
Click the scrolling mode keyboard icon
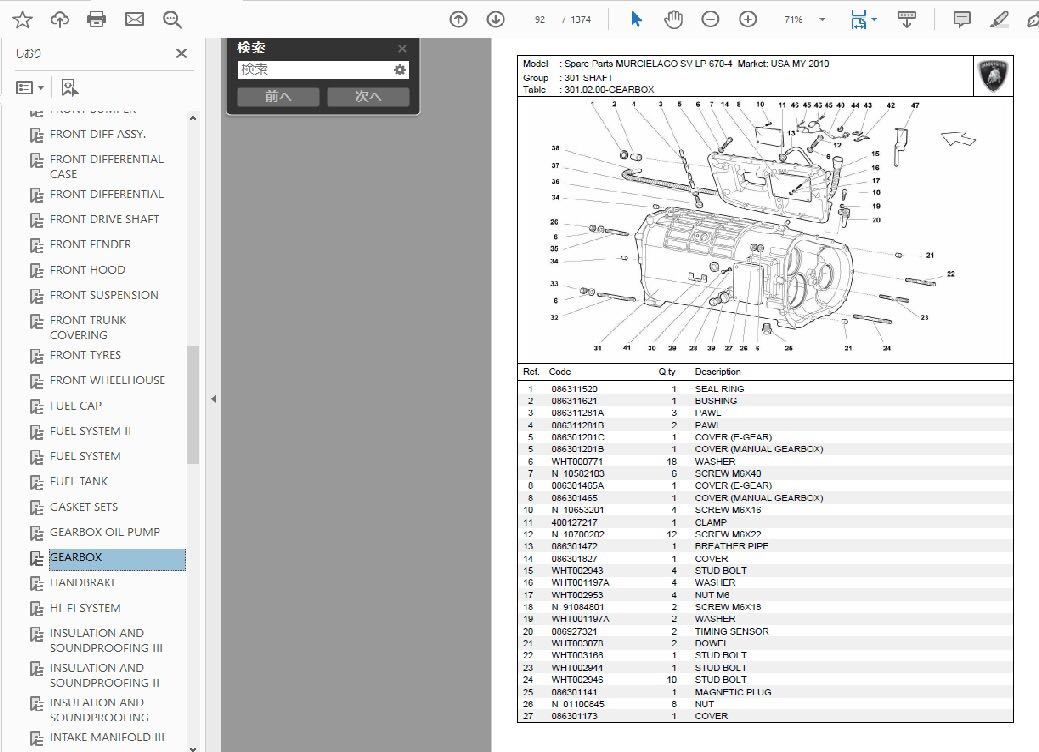tap(906, 20)
